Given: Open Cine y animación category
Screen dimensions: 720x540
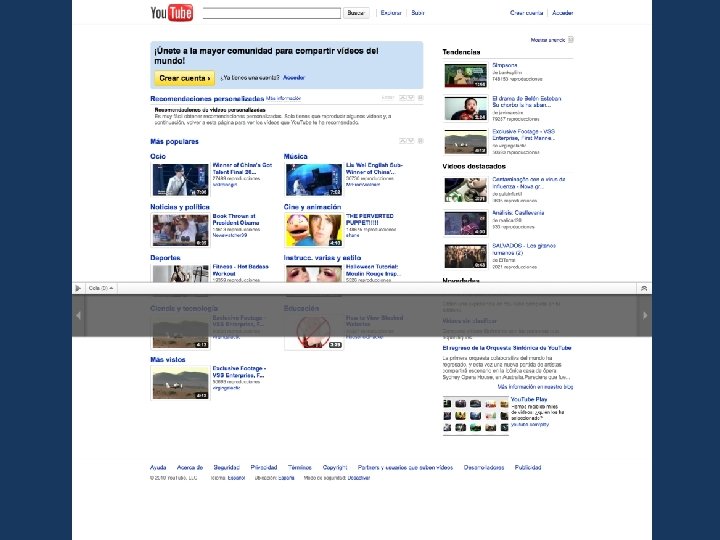Looking at the screenshot, I should [x=312, y=207].
